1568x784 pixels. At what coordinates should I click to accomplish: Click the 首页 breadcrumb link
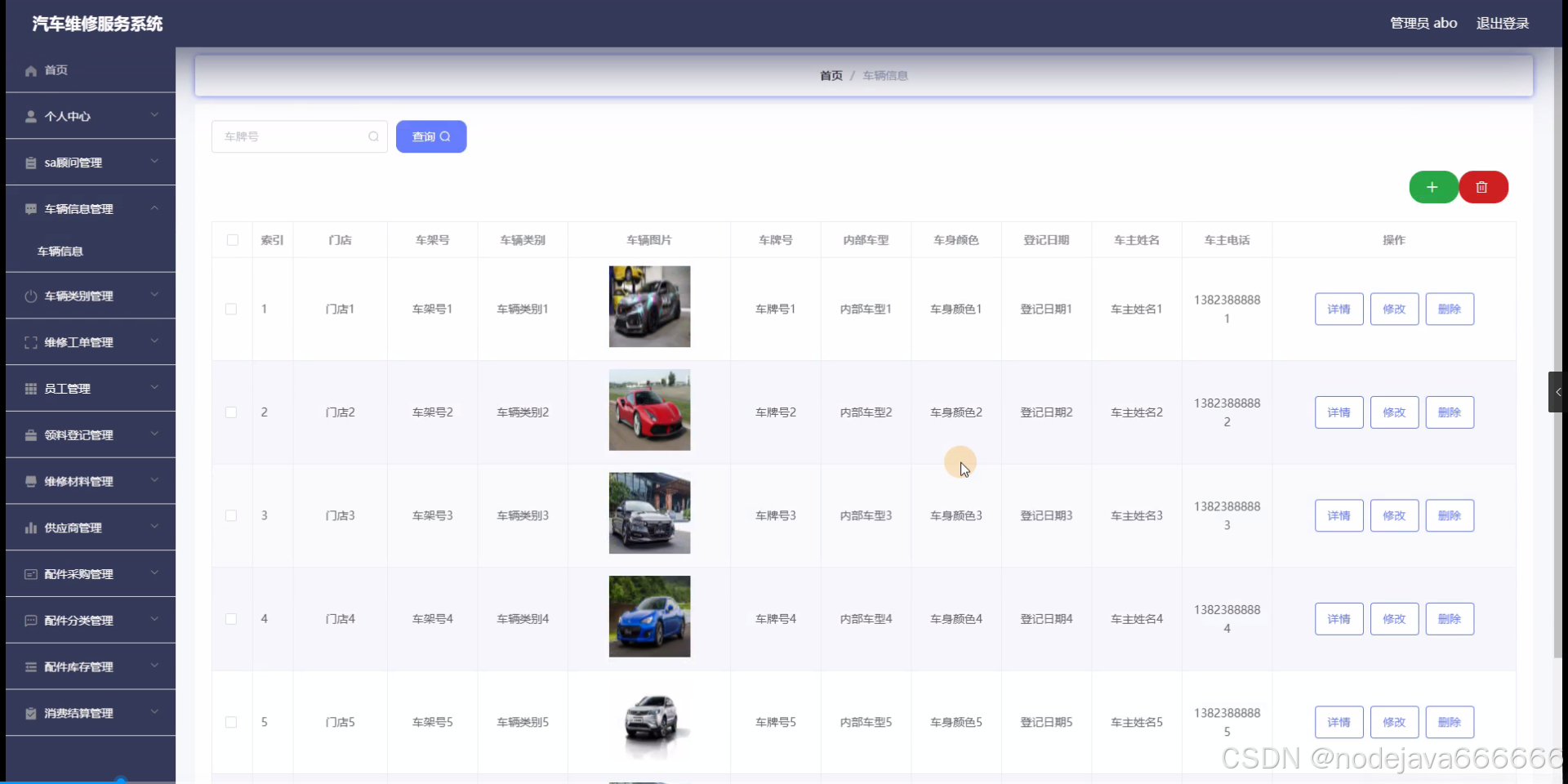[831, 75]
